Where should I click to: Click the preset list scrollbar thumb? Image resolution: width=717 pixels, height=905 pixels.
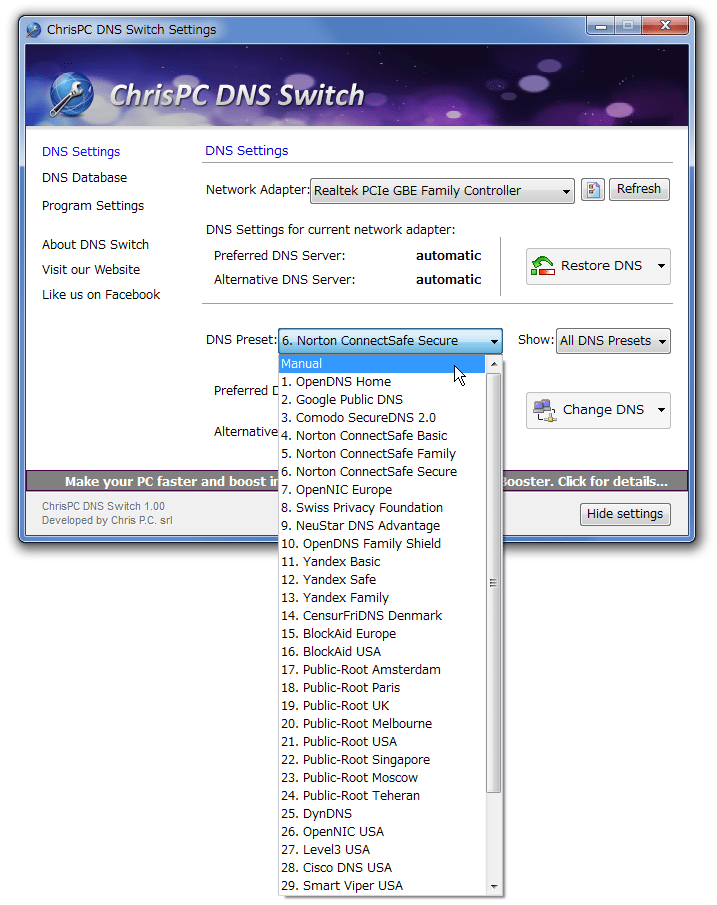click(x=494, y=583)
